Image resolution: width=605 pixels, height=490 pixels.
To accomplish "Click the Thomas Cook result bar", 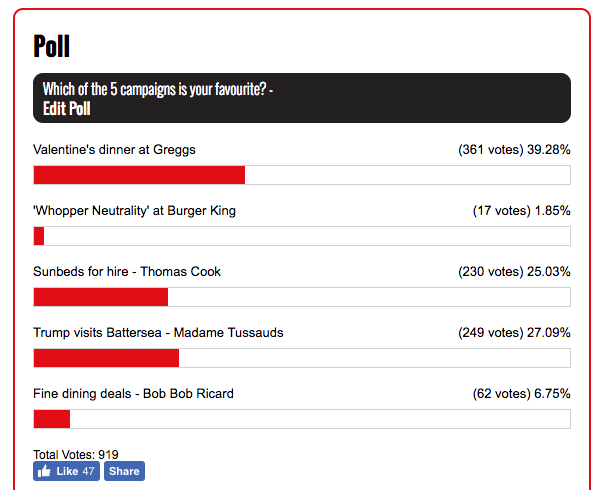I will [x=302, y=297].
